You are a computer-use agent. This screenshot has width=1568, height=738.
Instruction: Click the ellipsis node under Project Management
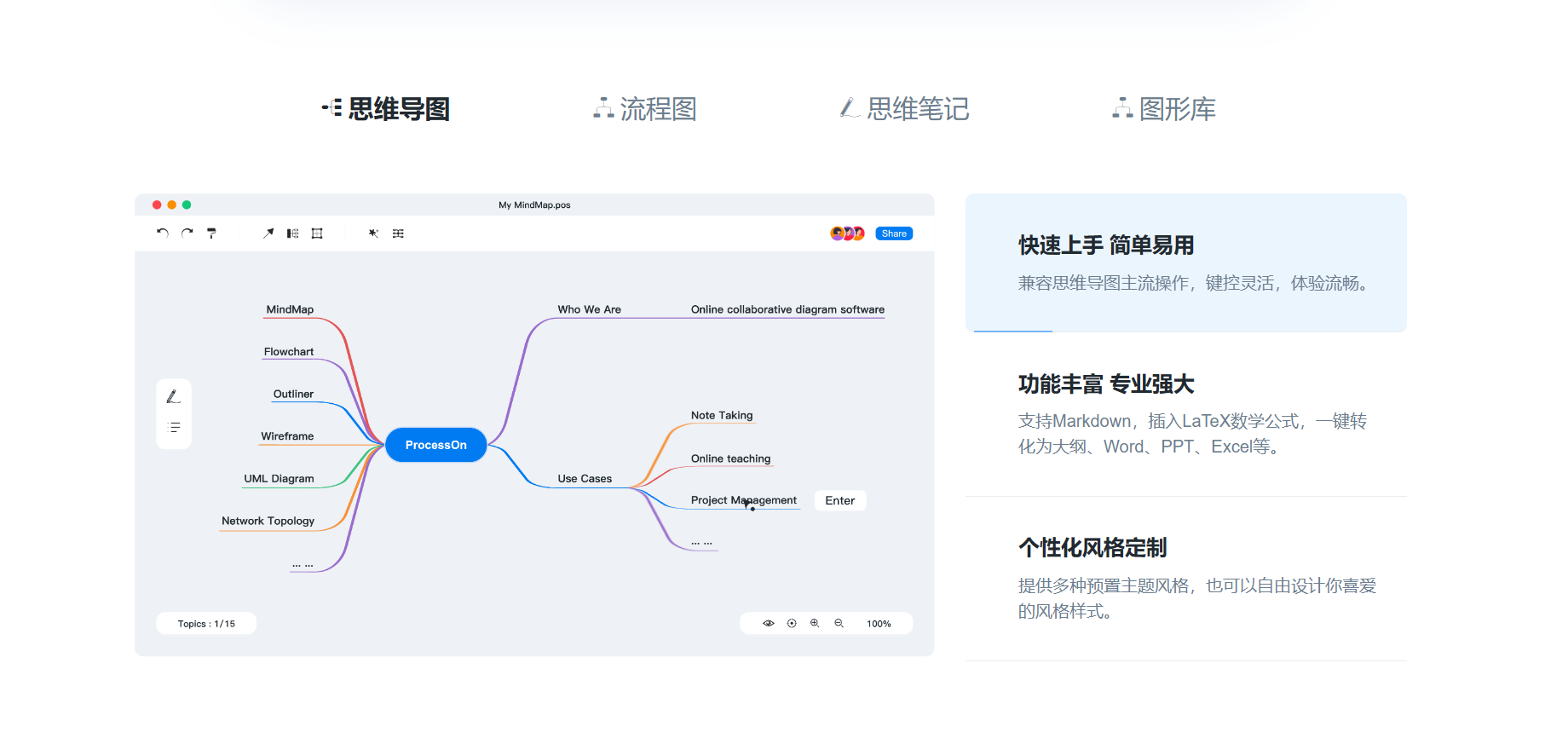click(x=701, y=542)
